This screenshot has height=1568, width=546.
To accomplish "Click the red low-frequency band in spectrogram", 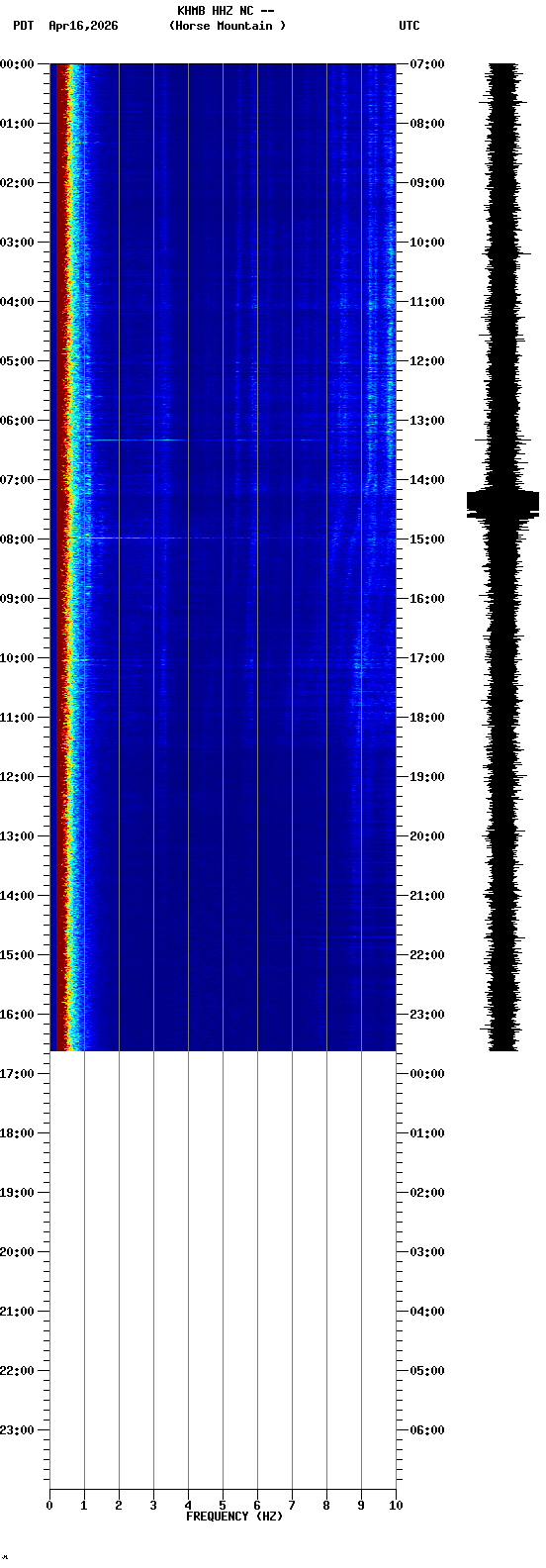I will point(61,556).
